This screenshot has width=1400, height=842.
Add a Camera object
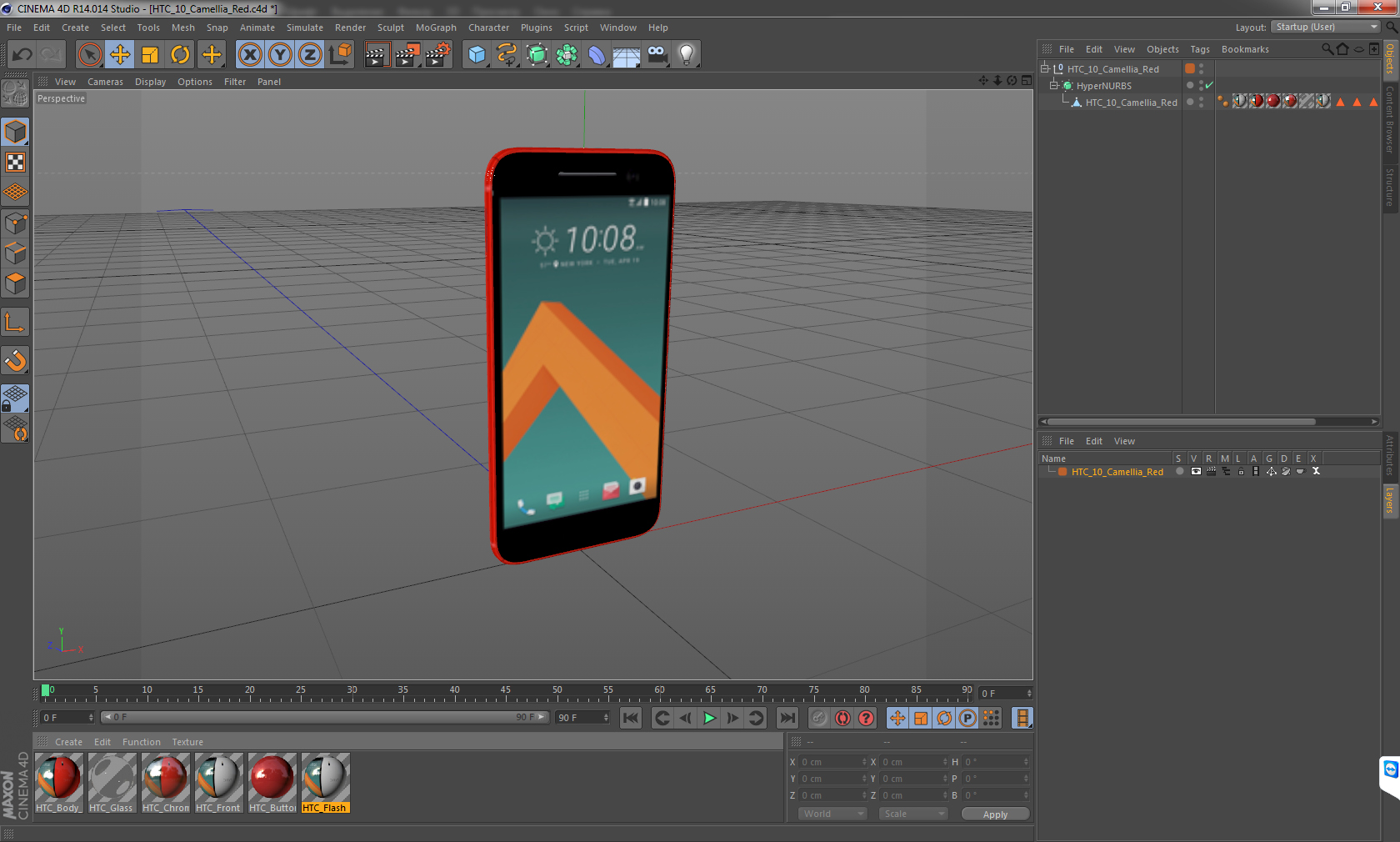point(657,55)
